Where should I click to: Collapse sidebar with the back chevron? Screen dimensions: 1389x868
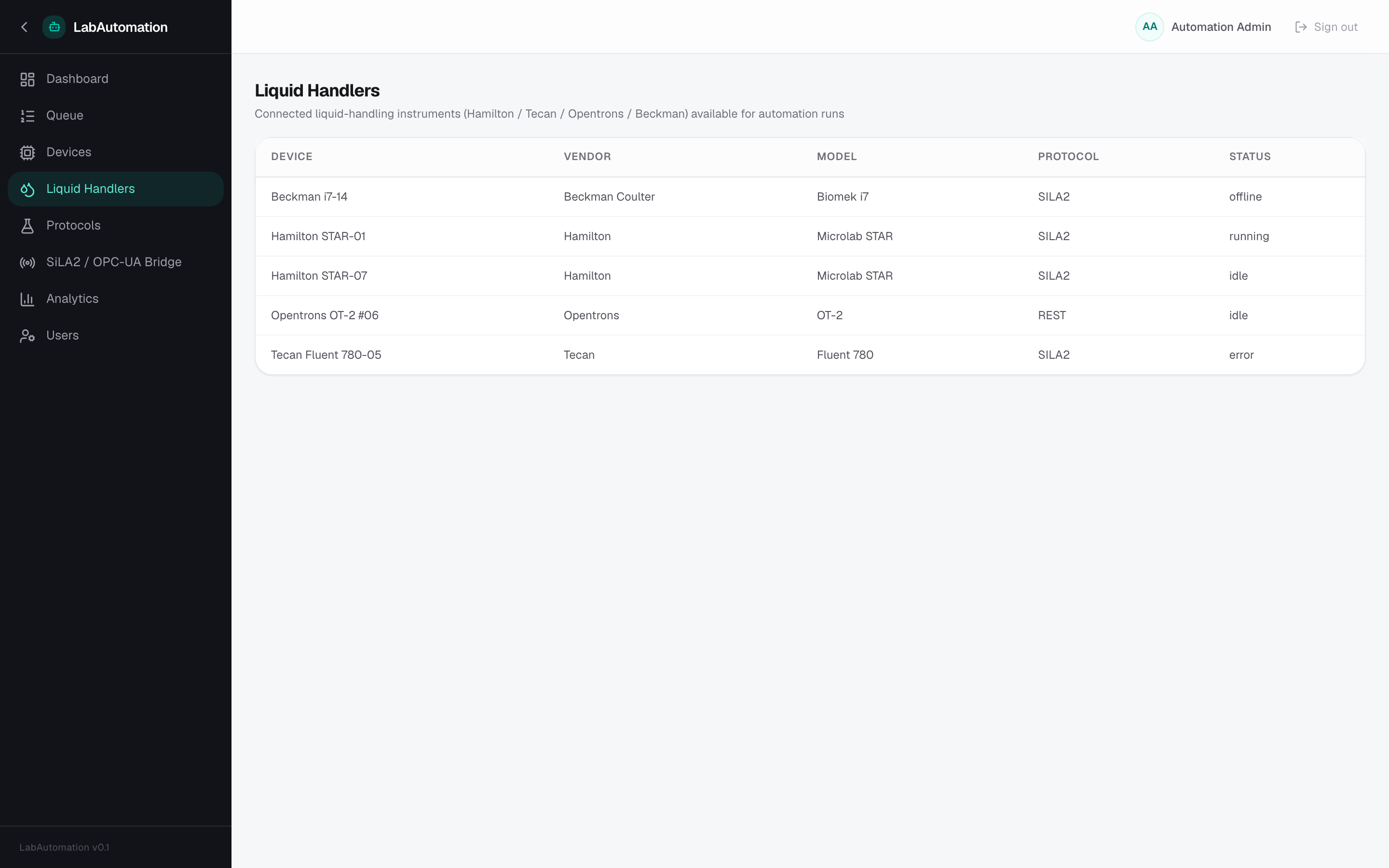click(x=24, y=27)
